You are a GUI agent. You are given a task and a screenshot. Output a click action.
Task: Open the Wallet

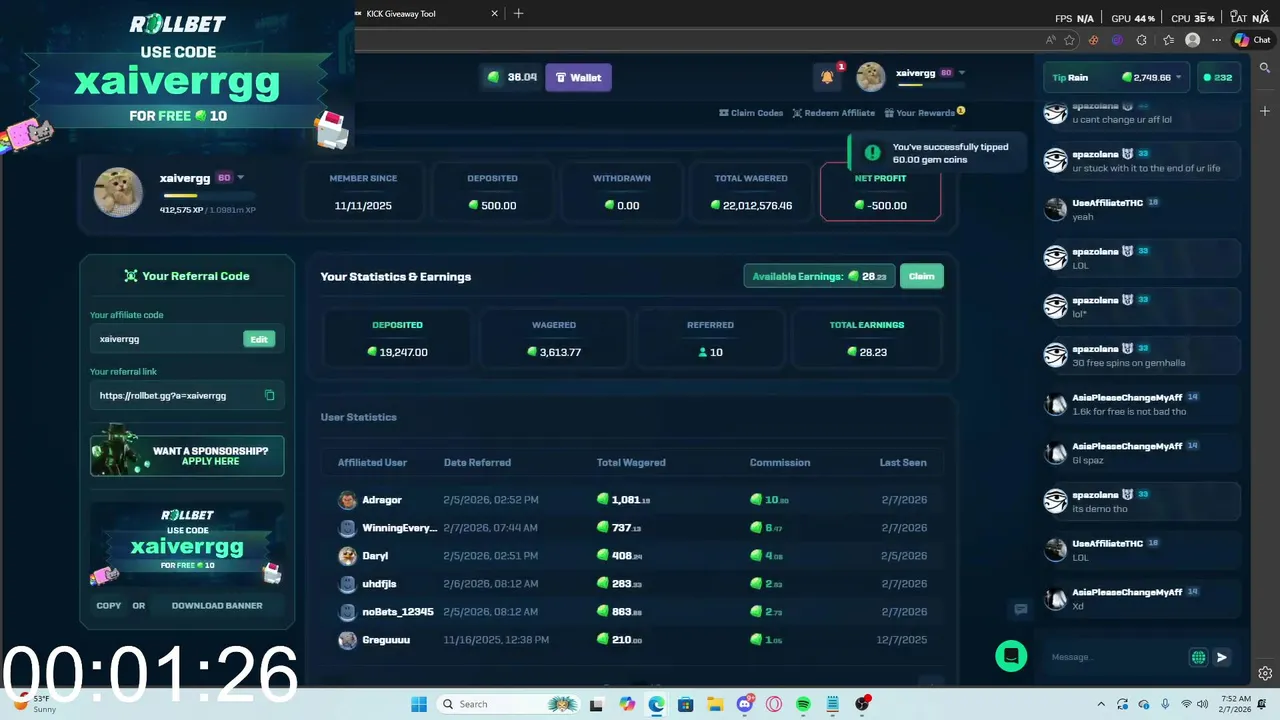[578, 77]
